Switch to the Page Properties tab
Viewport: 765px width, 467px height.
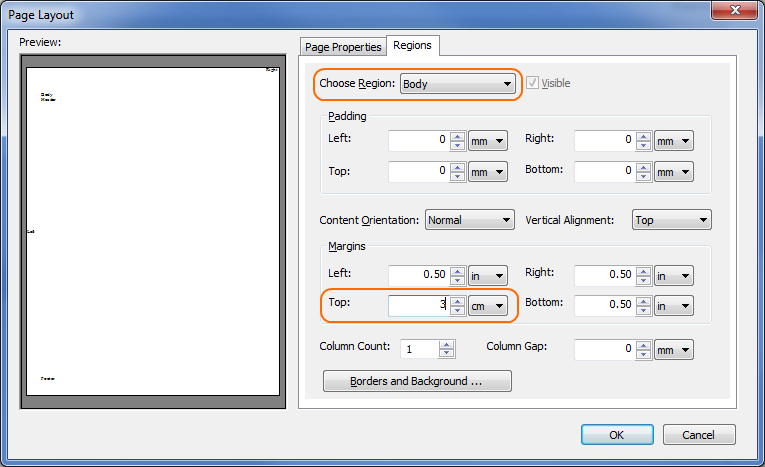[x=343, y=47]
